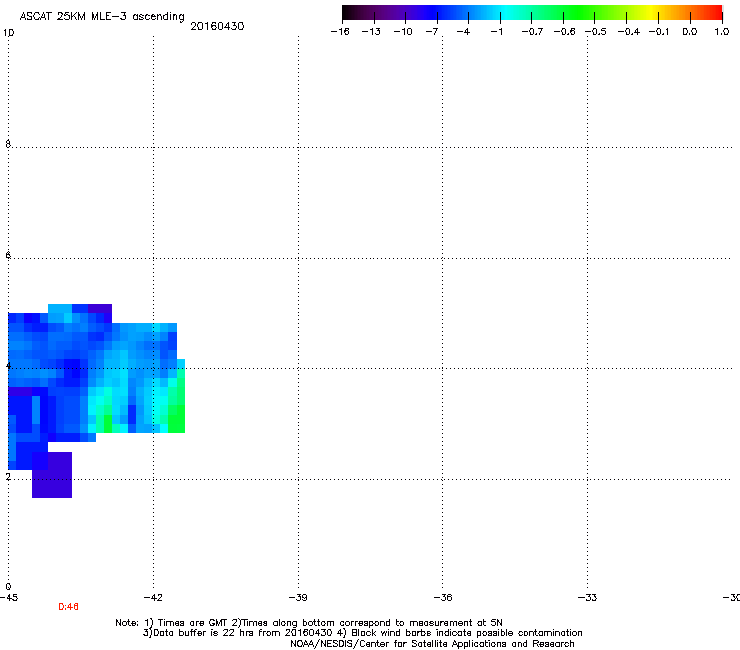Click the large purple data block near latitude 2
Screen dimensions: 740x650
coord(52,475)
